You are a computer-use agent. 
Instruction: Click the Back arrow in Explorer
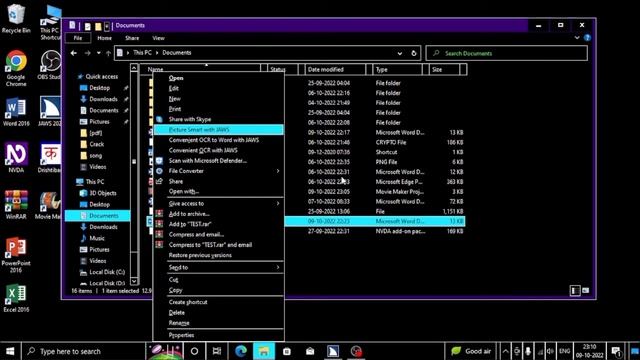pyautogui.click(x=73, y=53)
